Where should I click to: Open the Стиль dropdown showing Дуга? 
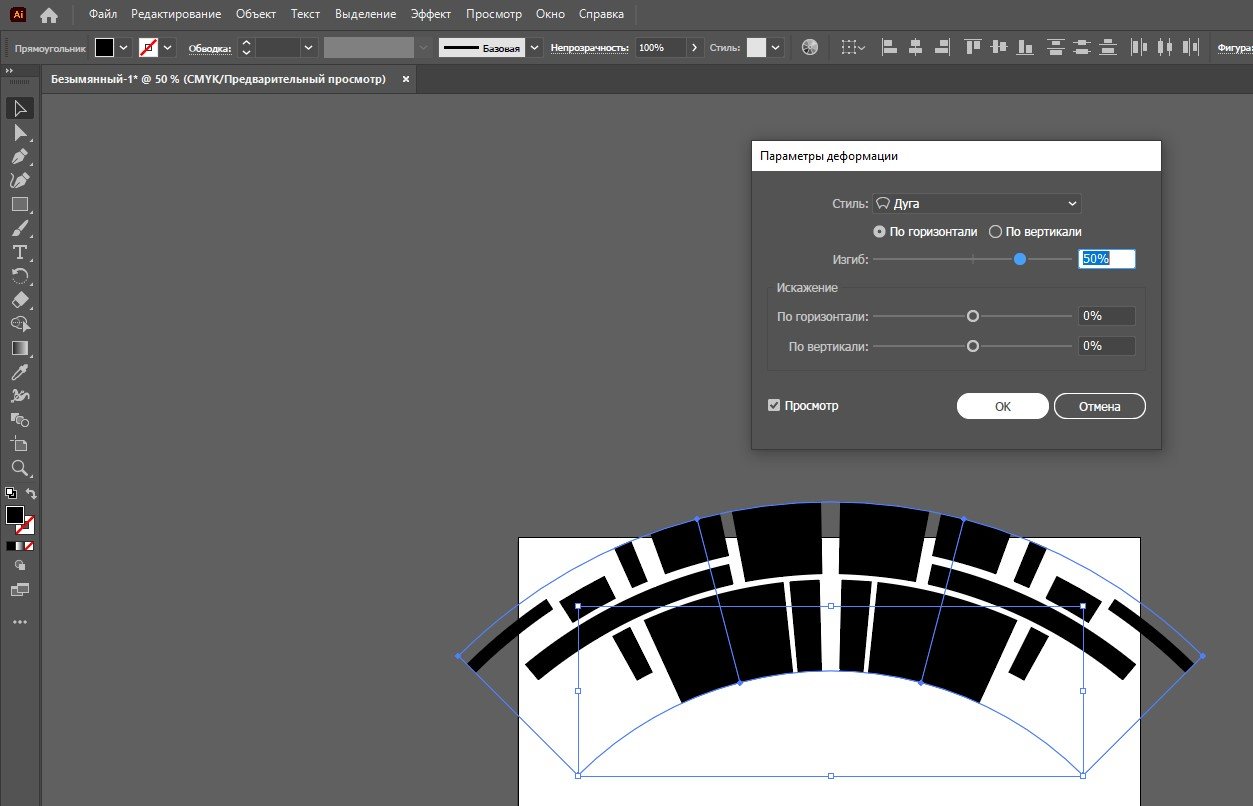pos(977,204)
